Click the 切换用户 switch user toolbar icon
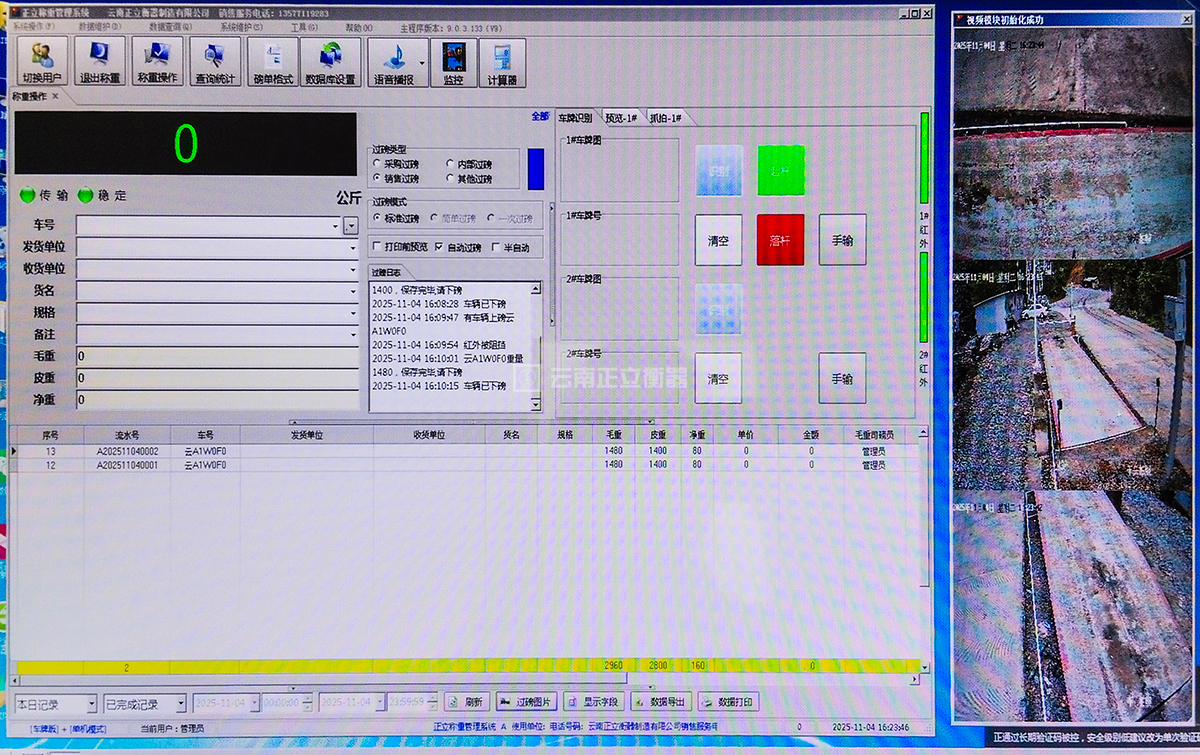1200x755 pixels. coord(42,62)
